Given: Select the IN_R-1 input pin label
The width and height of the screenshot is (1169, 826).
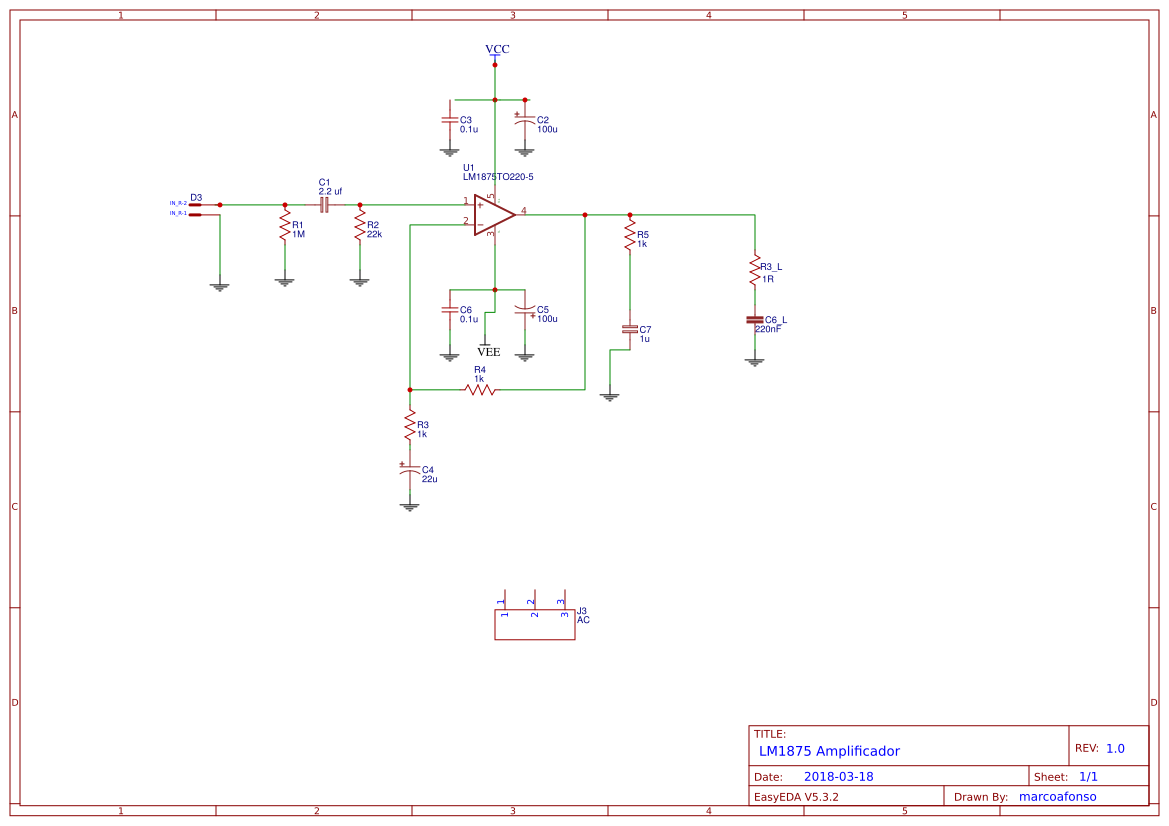Looking at the screenshot, I should (177, 212).
